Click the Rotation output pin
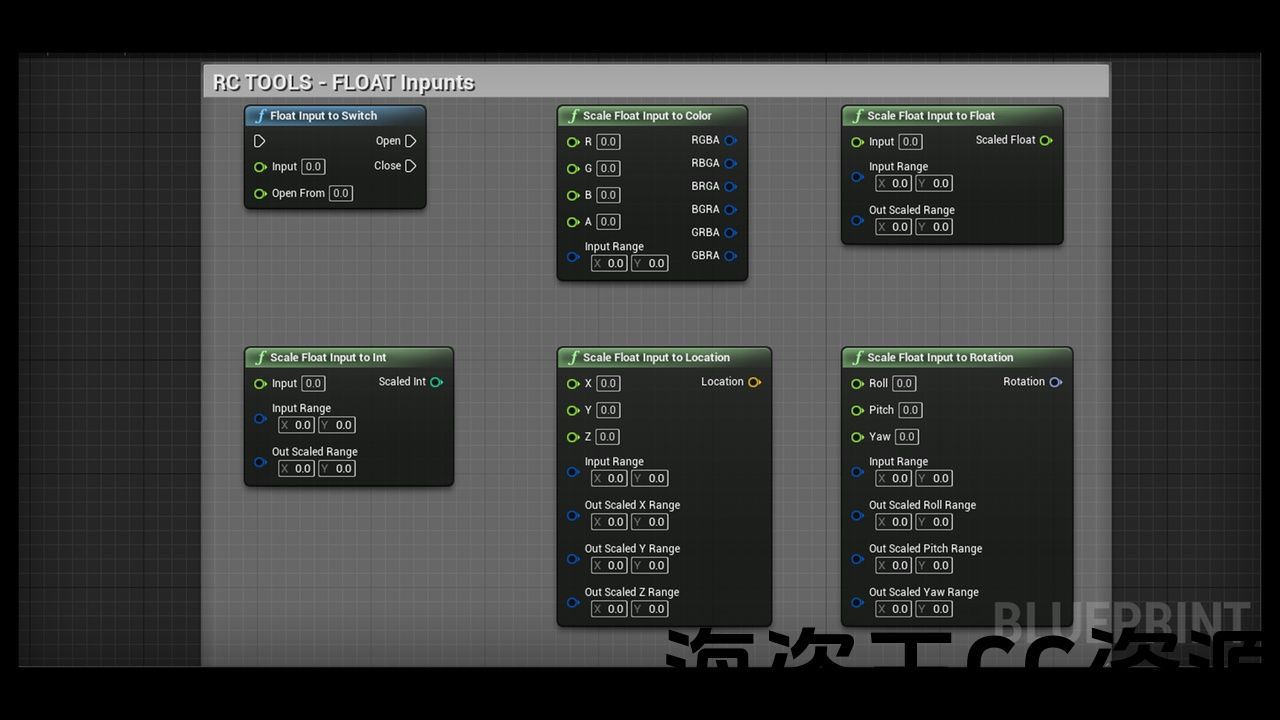 pyautogui.click(x=1055, y=382)
